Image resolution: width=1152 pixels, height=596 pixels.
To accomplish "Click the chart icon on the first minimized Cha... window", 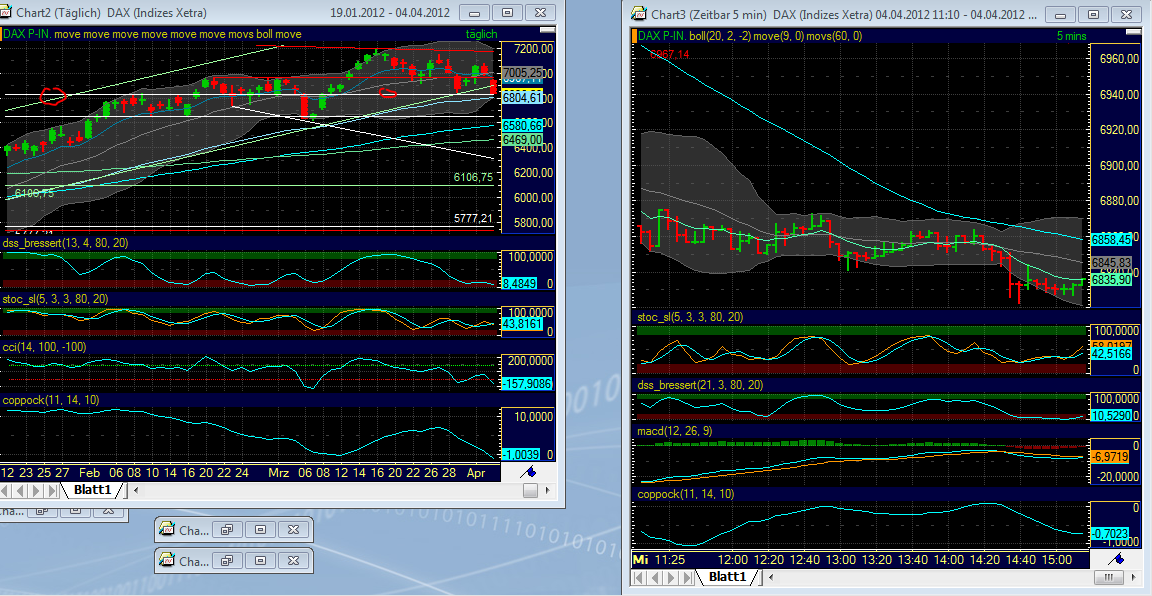I will click(168, 529).
